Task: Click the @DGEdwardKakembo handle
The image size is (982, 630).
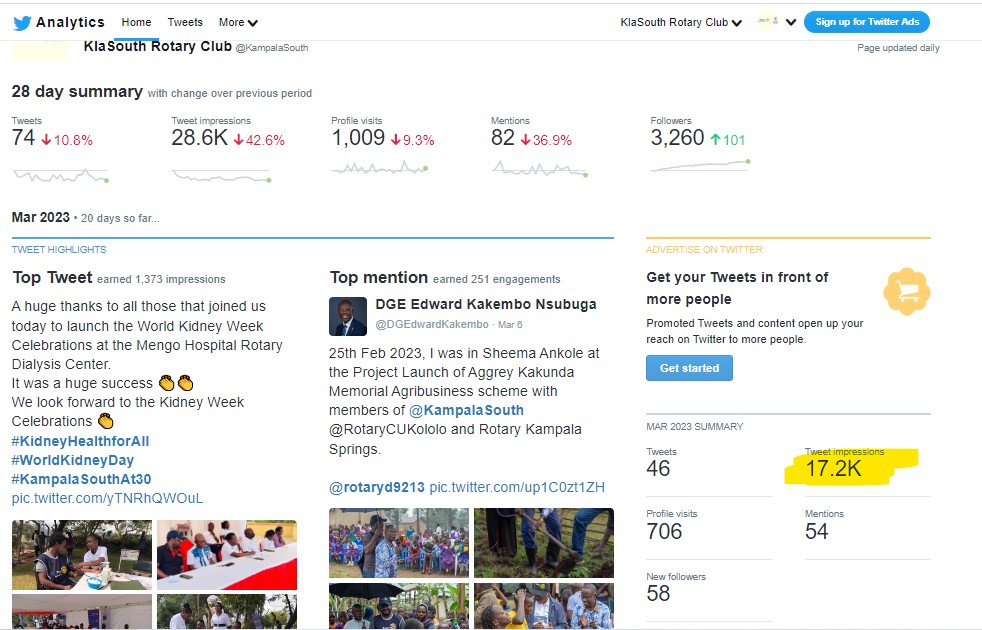Action: click(x=432, y=324)
